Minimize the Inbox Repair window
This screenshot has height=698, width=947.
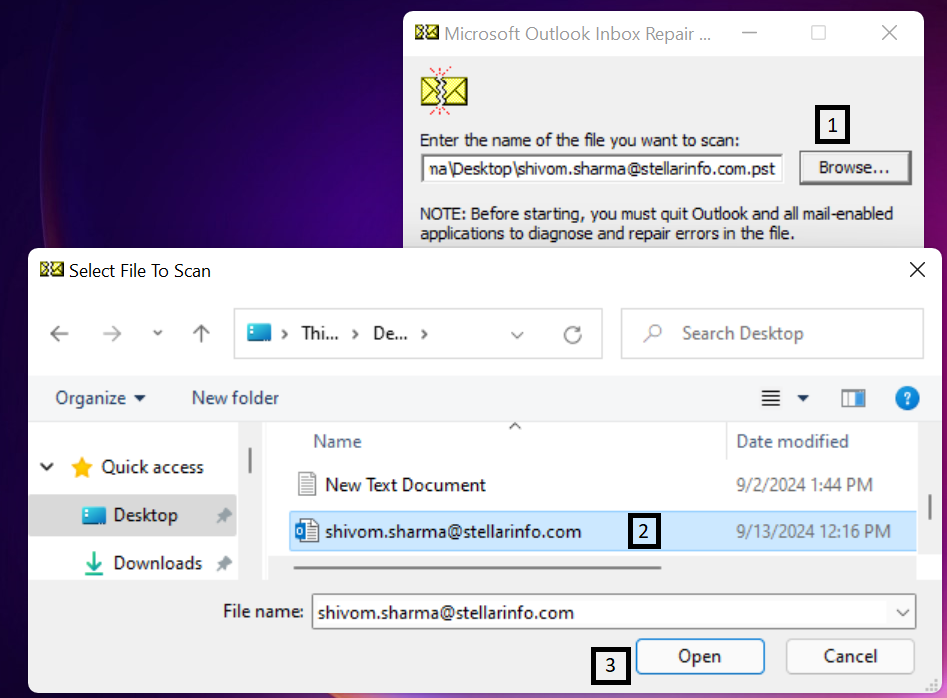point(750,33)
